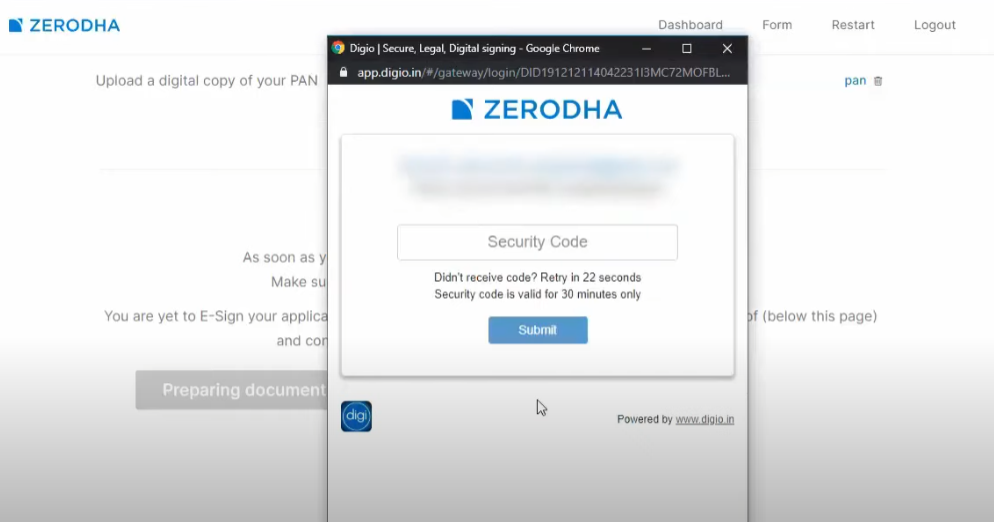Image resolution: width=994 pixels, height=522 pixels.
Task: Open the www.digio.in link
Action: click(x=705, y=420)
